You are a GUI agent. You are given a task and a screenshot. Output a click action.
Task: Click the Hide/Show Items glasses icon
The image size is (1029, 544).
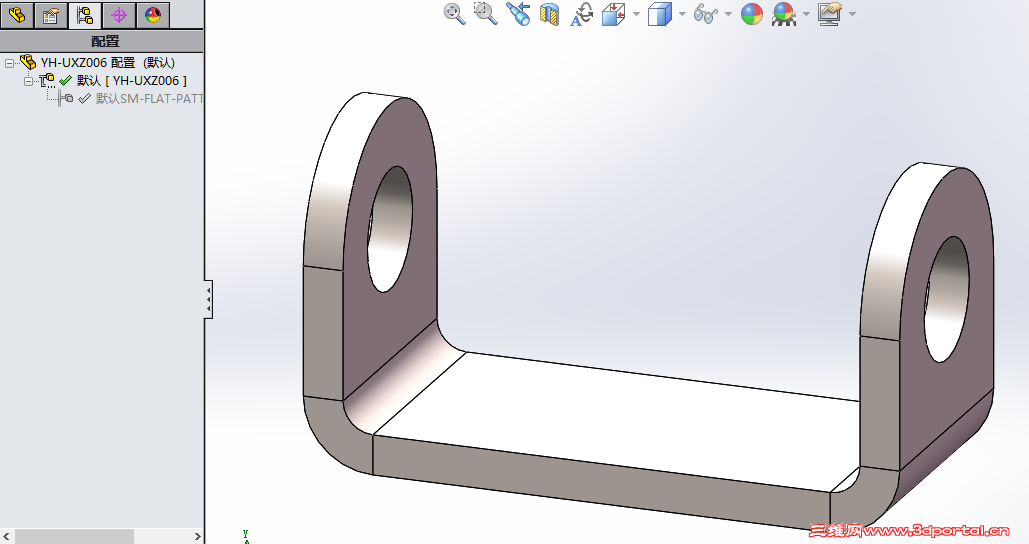(705, 14)
